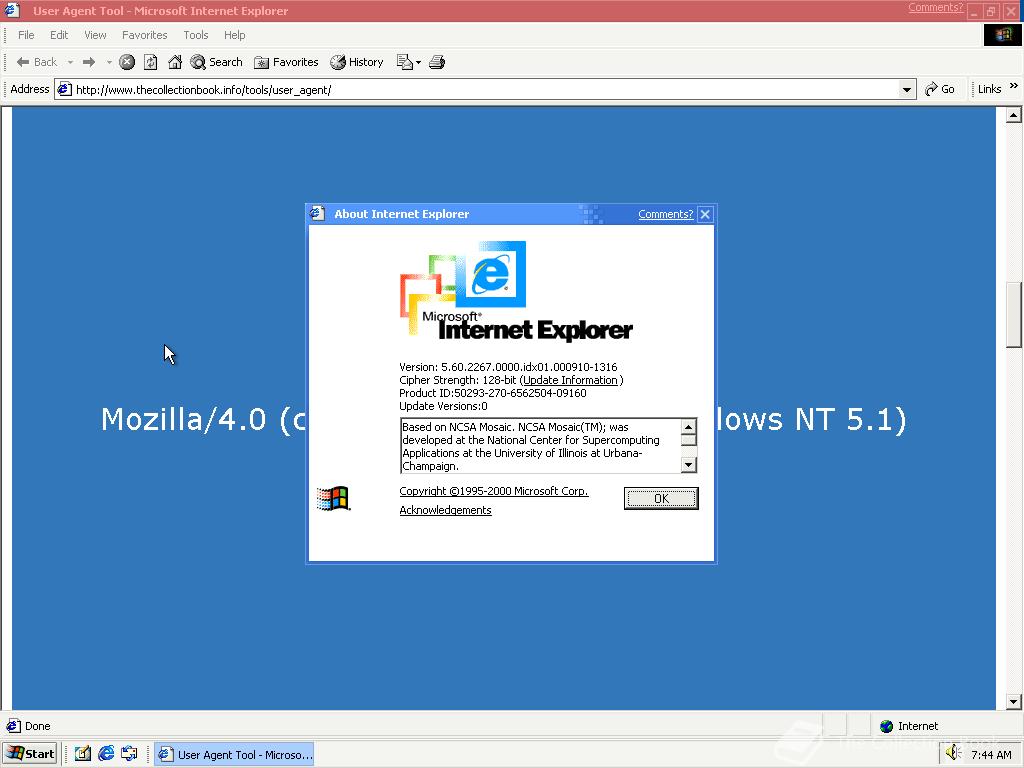Click the credits box scrollbar thumb

point(688,440)
